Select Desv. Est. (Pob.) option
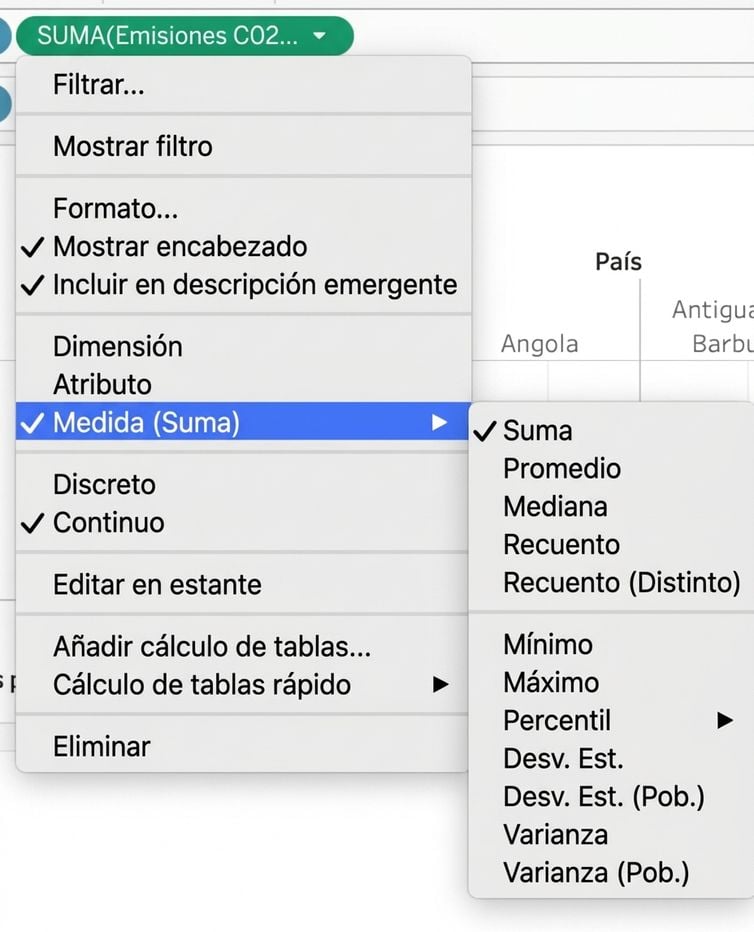The height and width of the screenshot is (932, 754). [x=611, y=796]
